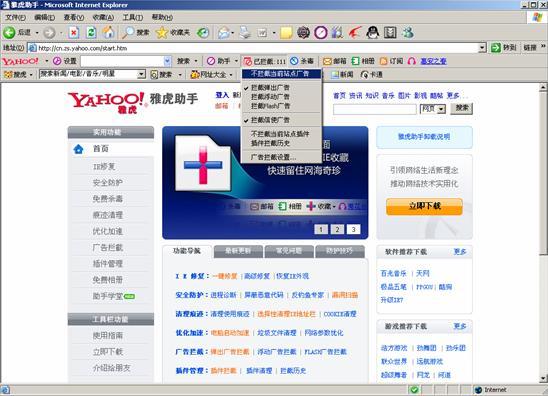Image resolution: width=548 pixels, height=396 pixels.
Task: Open the 网页 search type dropdown on the page
Action: tap(441, 109)
